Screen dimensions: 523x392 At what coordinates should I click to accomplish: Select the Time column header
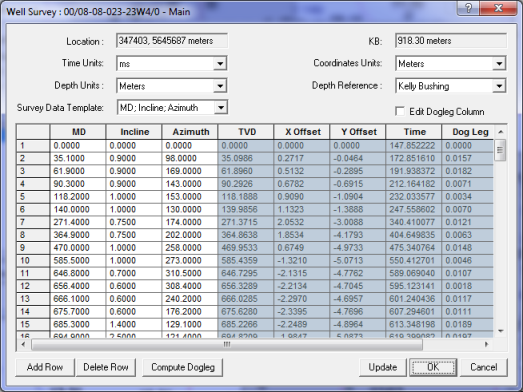415,132
